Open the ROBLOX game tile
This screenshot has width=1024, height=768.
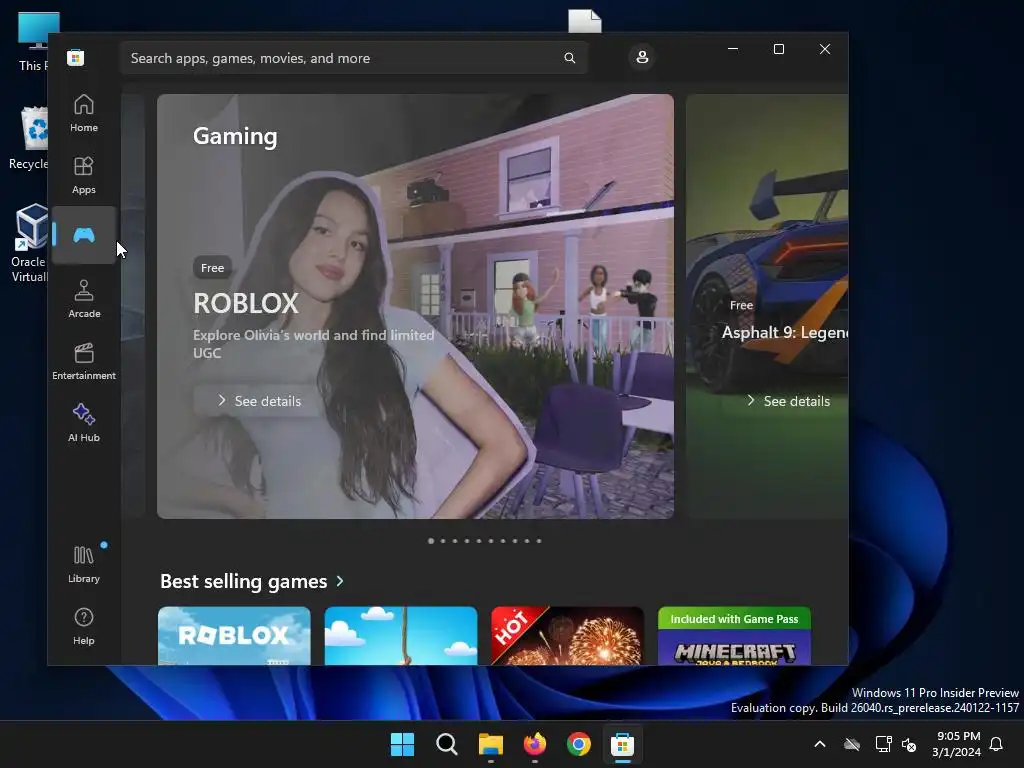click(234, 635)
